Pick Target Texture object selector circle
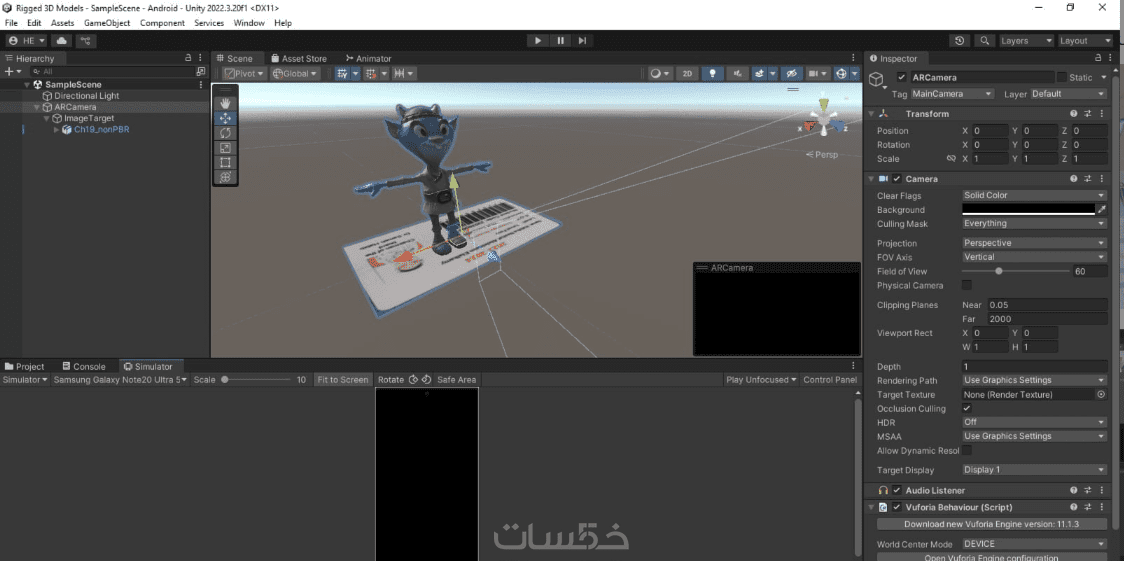Screen dimensions: 1124x561 click(x=1101, y=395)
